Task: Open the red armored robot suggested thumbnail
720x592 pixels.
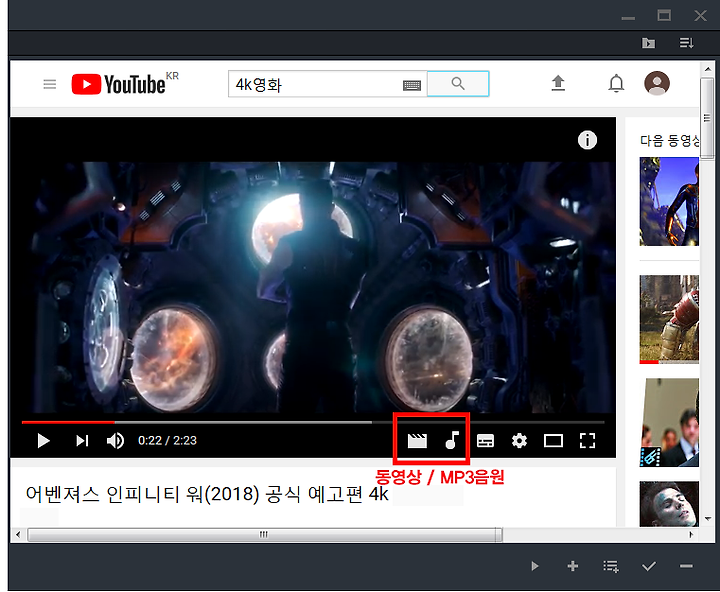Action: point(669,319)
